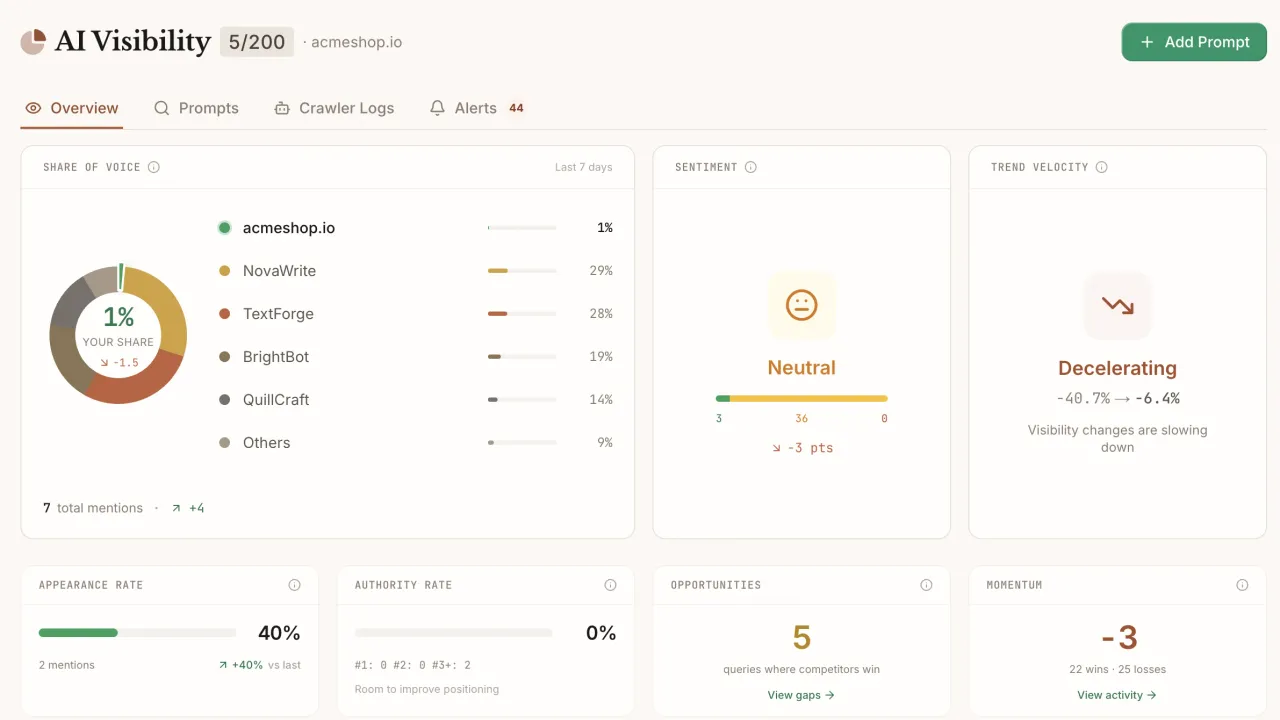Click the decelerating downward trend icon
The height and width of the screenshot is (720, 1280).
coord(1118,305)
